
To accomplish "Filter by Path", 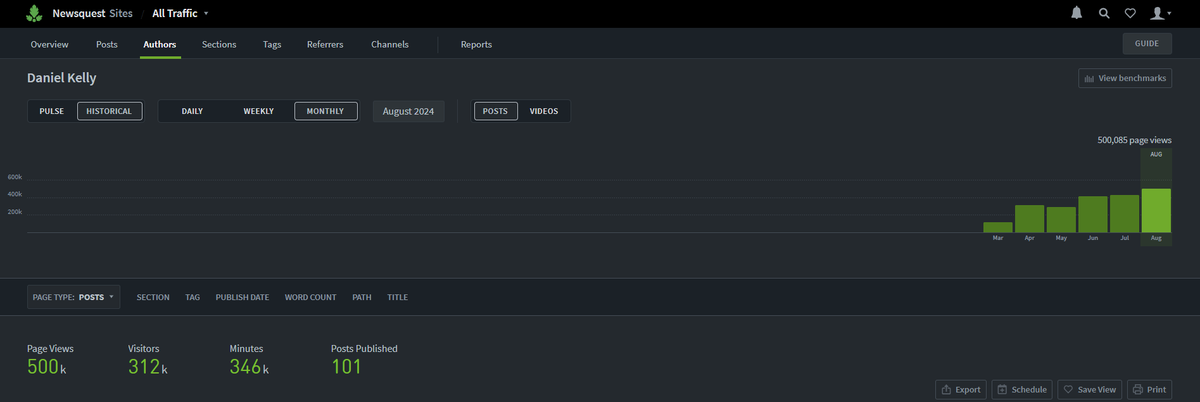I will [362, 297].
